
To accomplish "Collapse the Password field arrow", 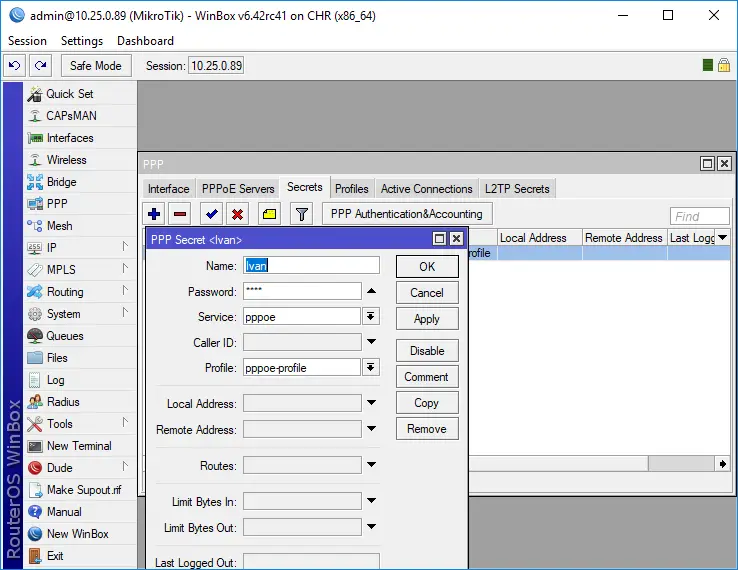I will click(x=371, y=291).
